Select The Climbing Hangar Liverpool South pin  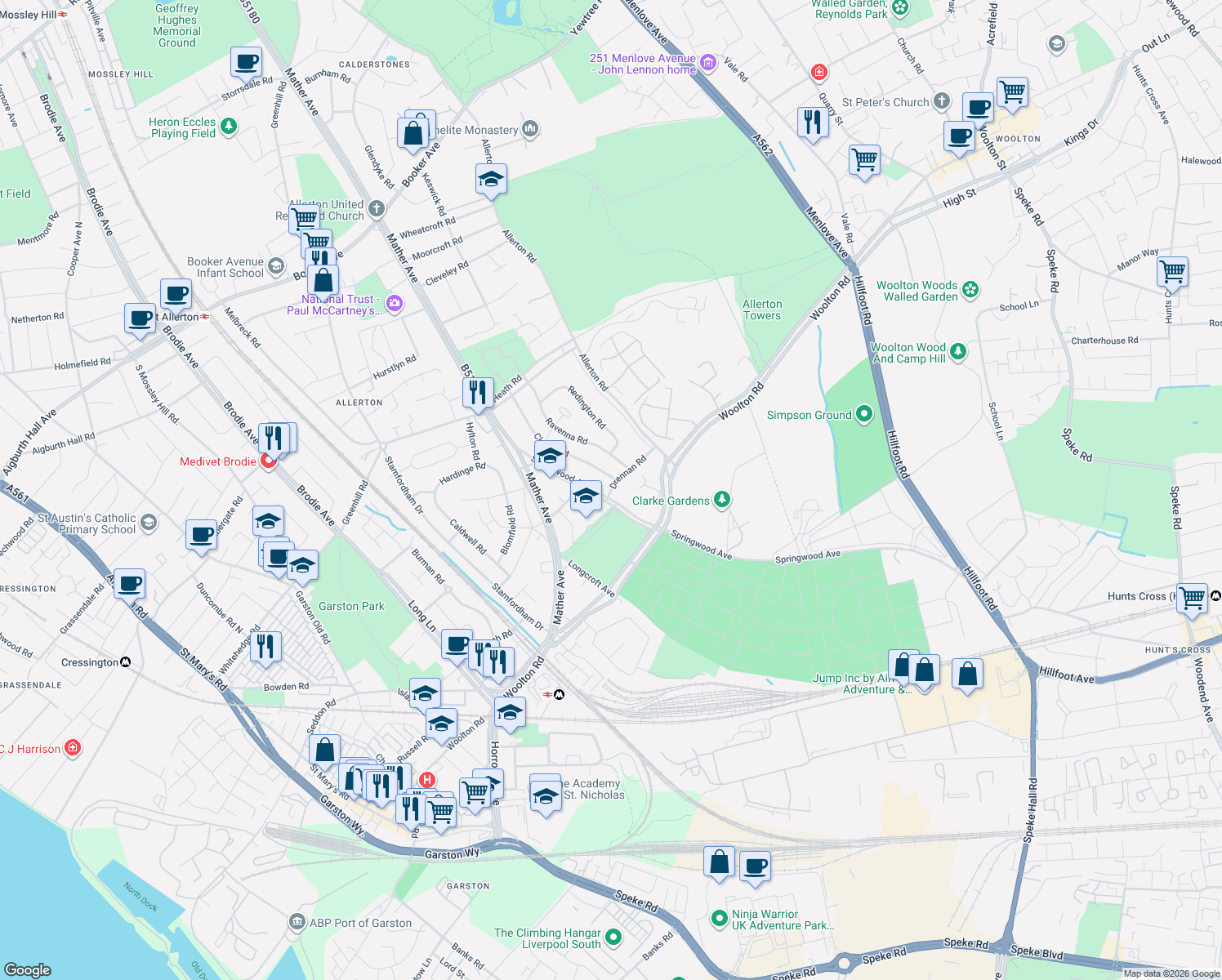[x=613, y=938]
